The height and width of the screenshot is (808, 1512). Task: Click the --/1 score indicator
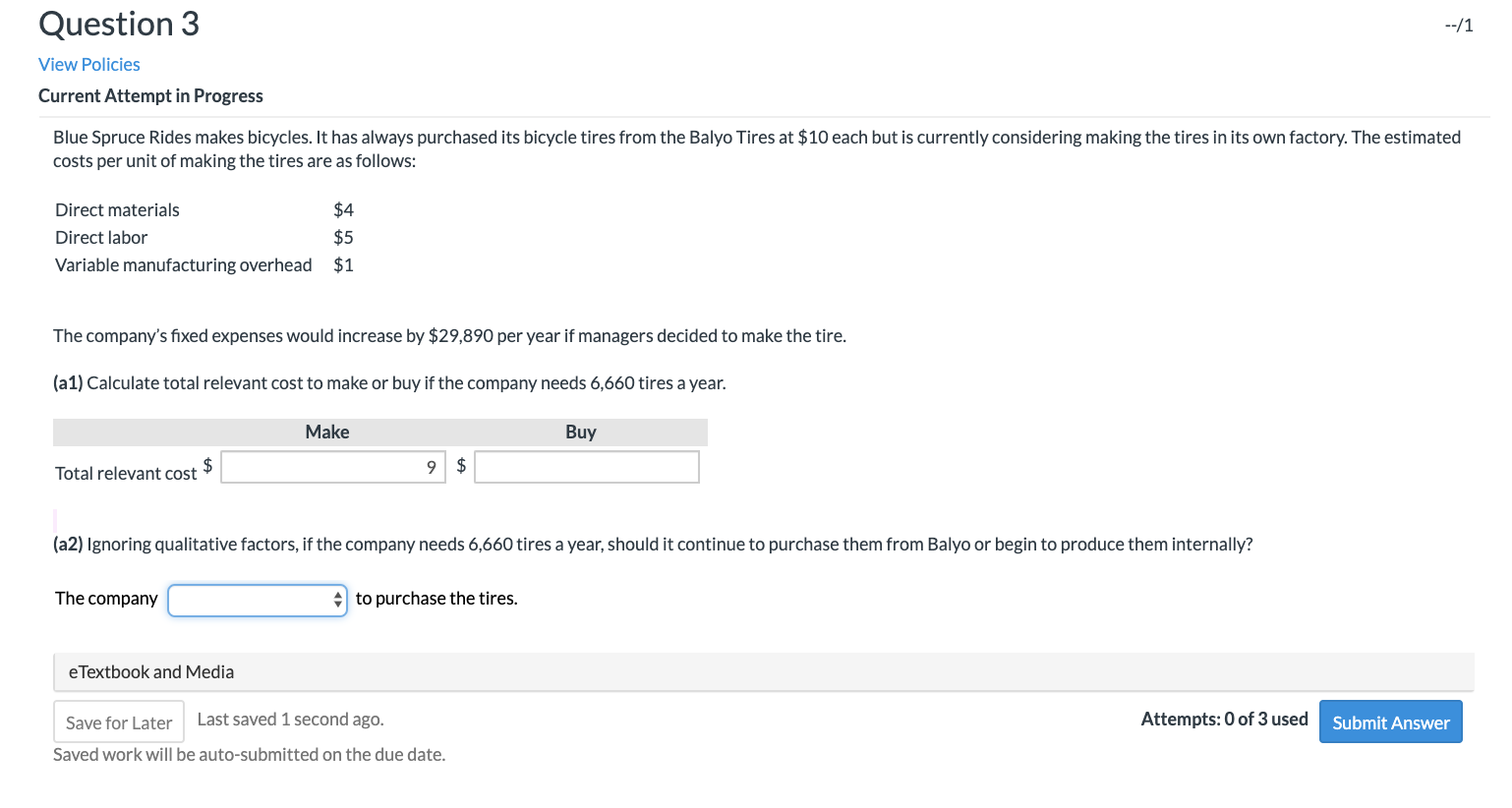click(1460, 25)
